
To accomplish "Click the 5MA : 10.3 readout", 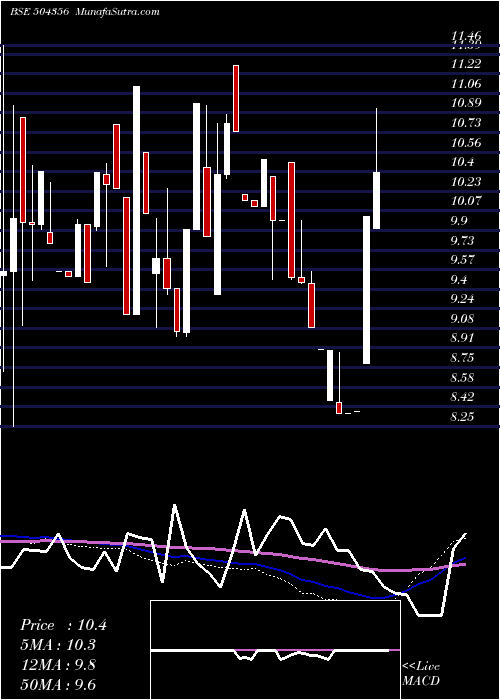I will 58,645.
